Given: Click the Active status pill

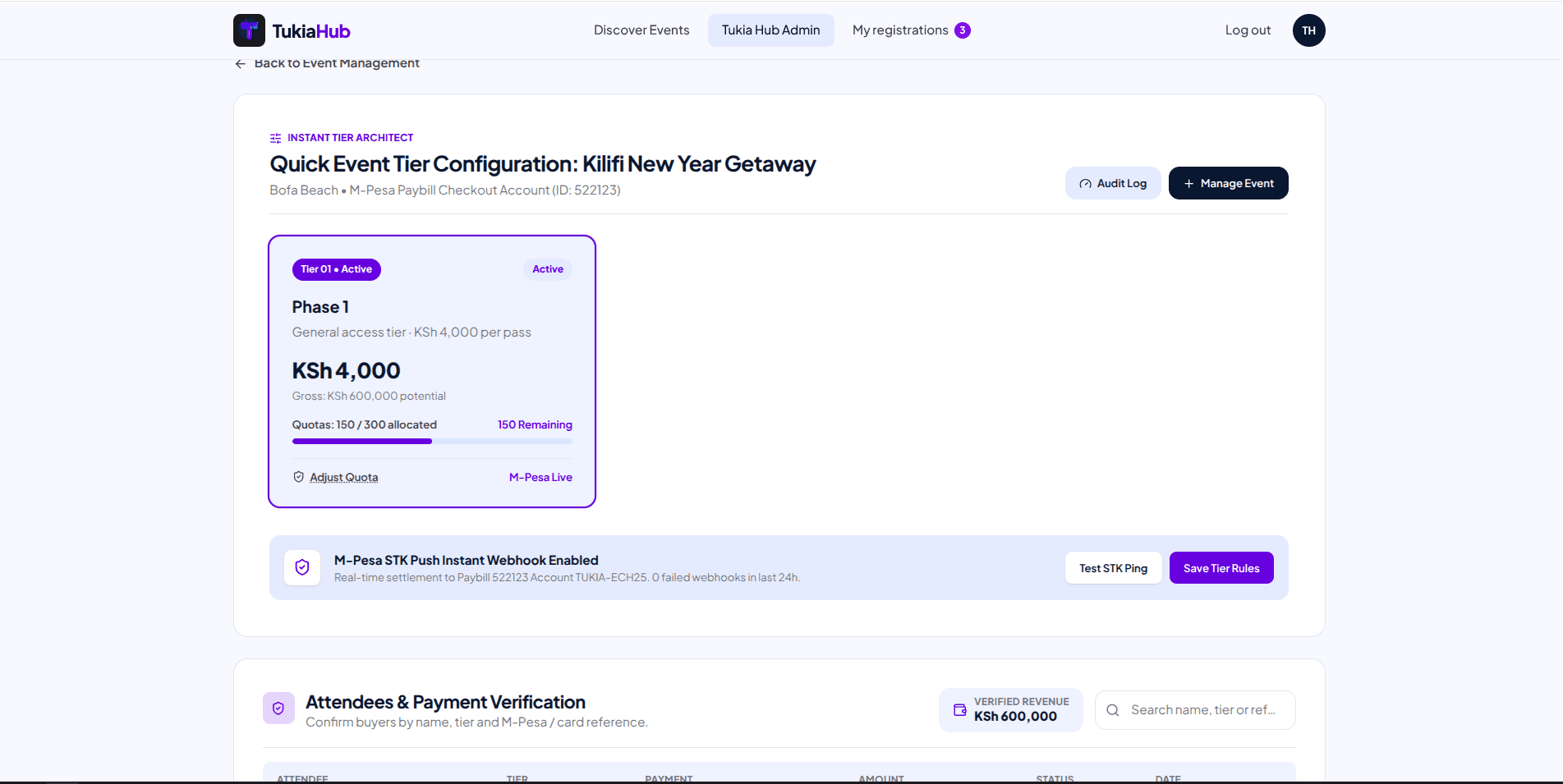Looking at the screenshot, I should pyautogui.click(x=548, y=269).
